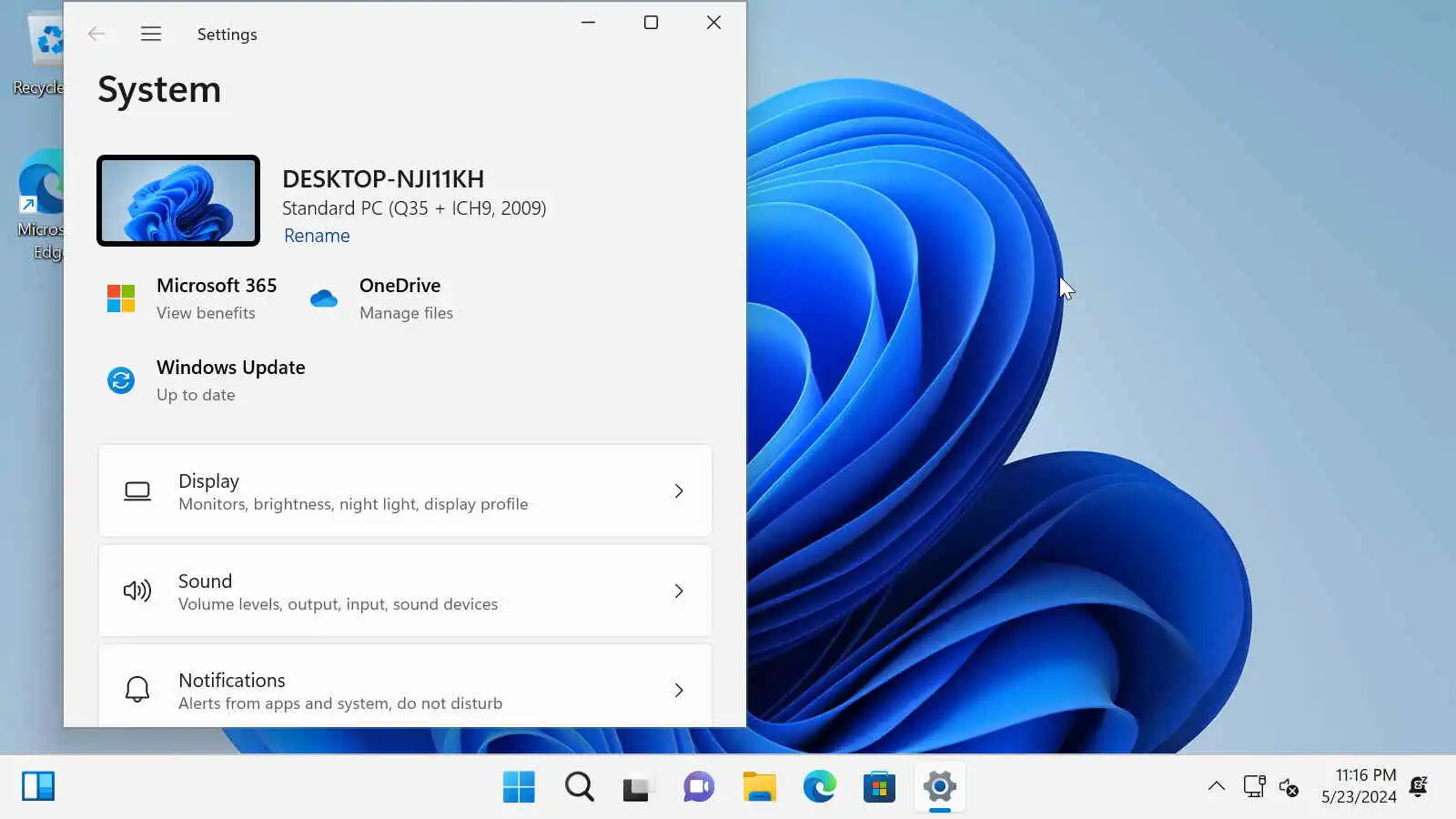The image size is (1456, 819).
Task: Click "Volume levels, output, input, sound devices" text
Action: 338,604
